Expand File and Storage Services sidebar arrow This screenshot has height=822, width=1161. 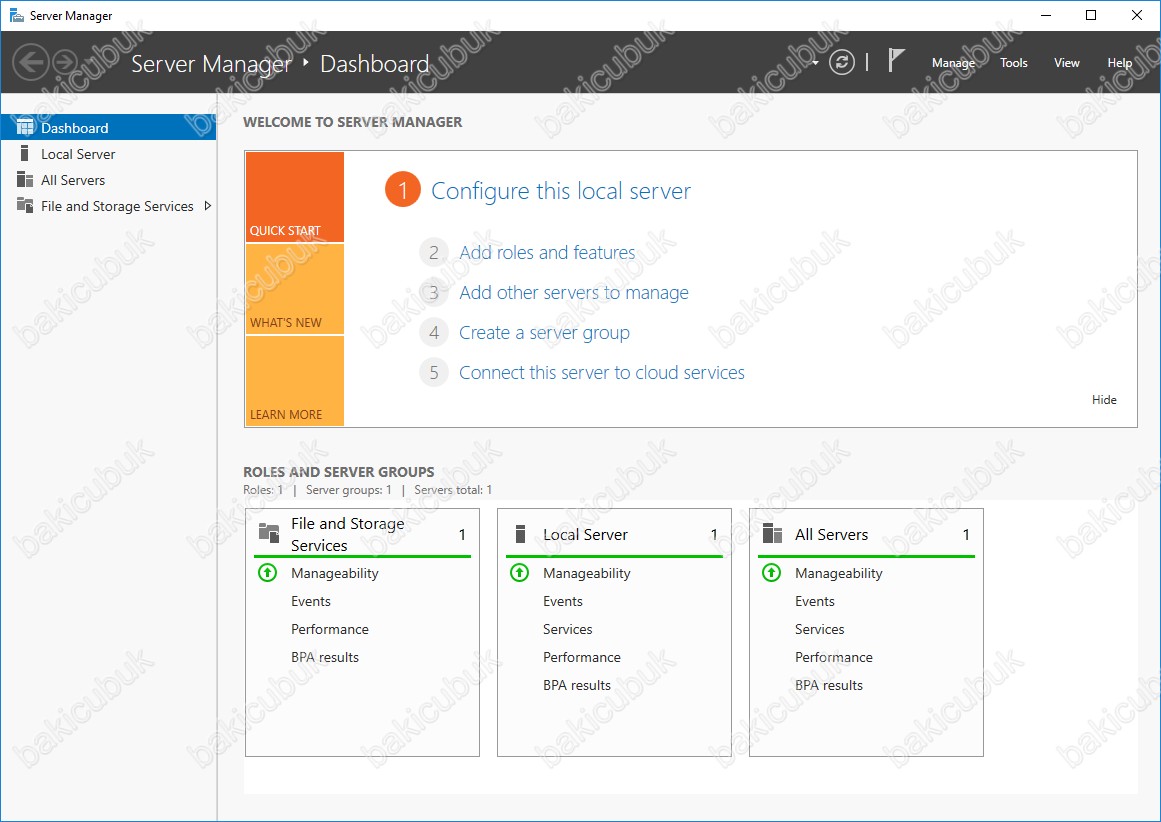[207, 206]
